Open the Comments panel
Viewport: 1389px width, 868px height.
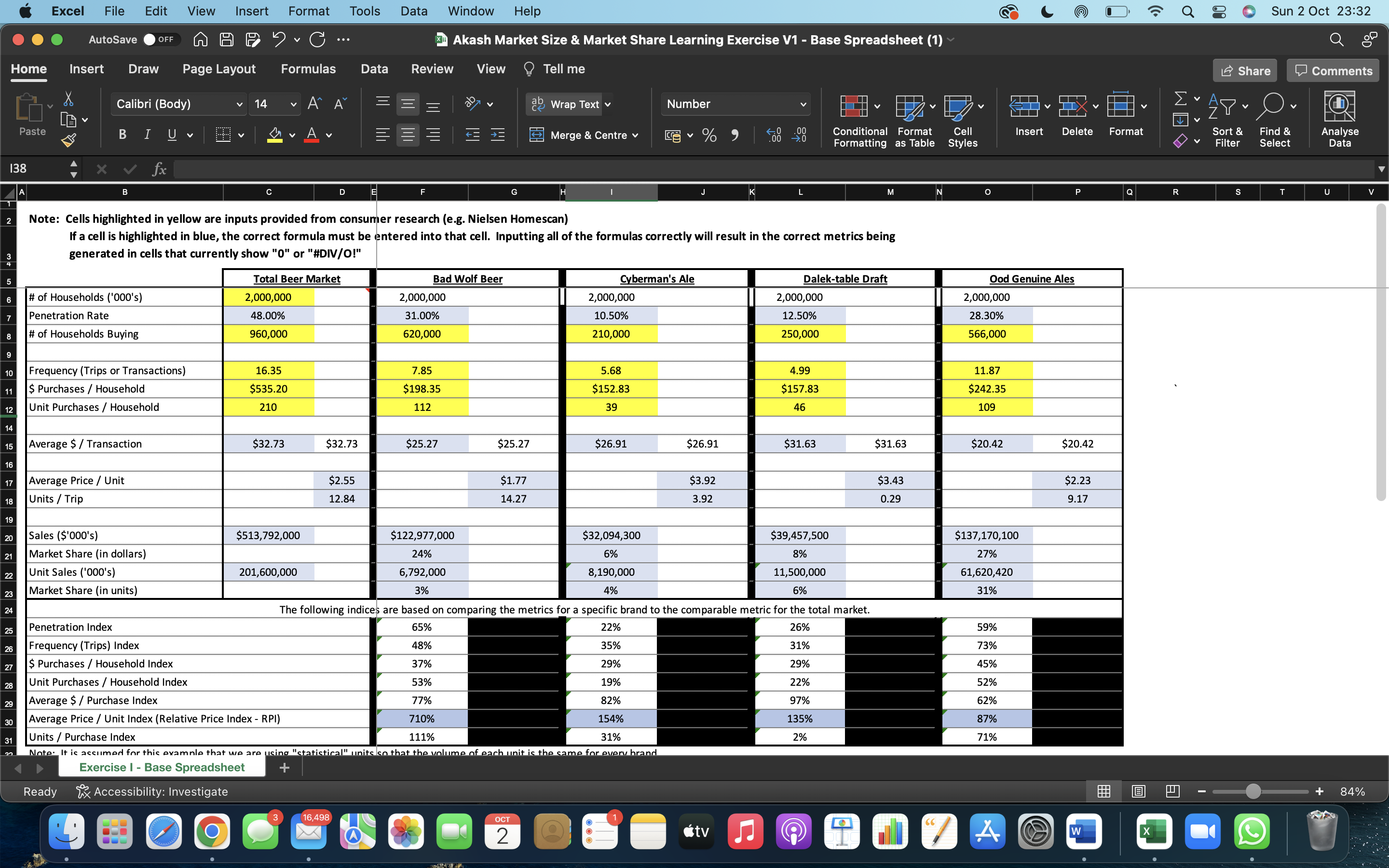pos(1332,70)
